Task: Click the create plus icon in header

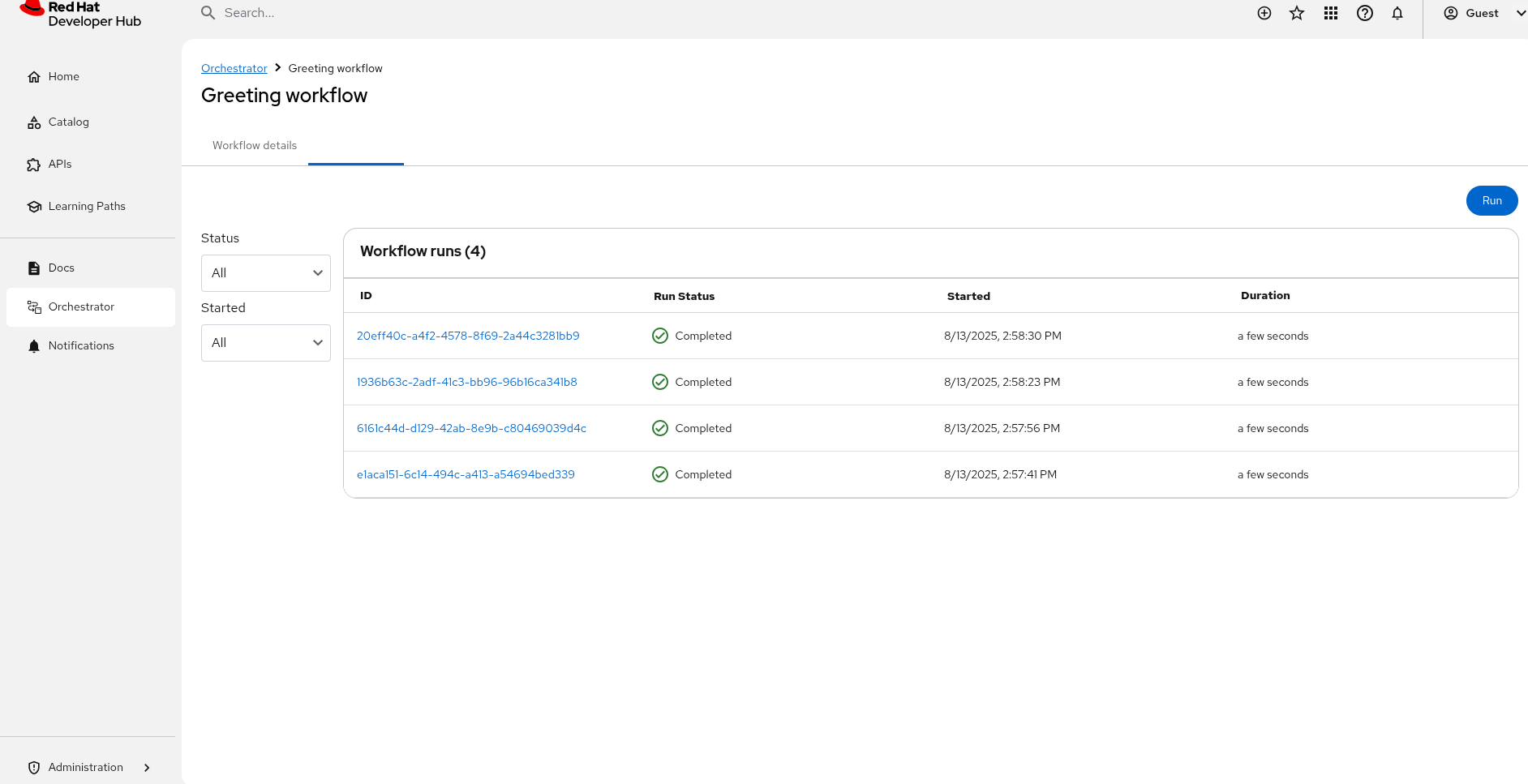Action: [x=1264, y=13]
